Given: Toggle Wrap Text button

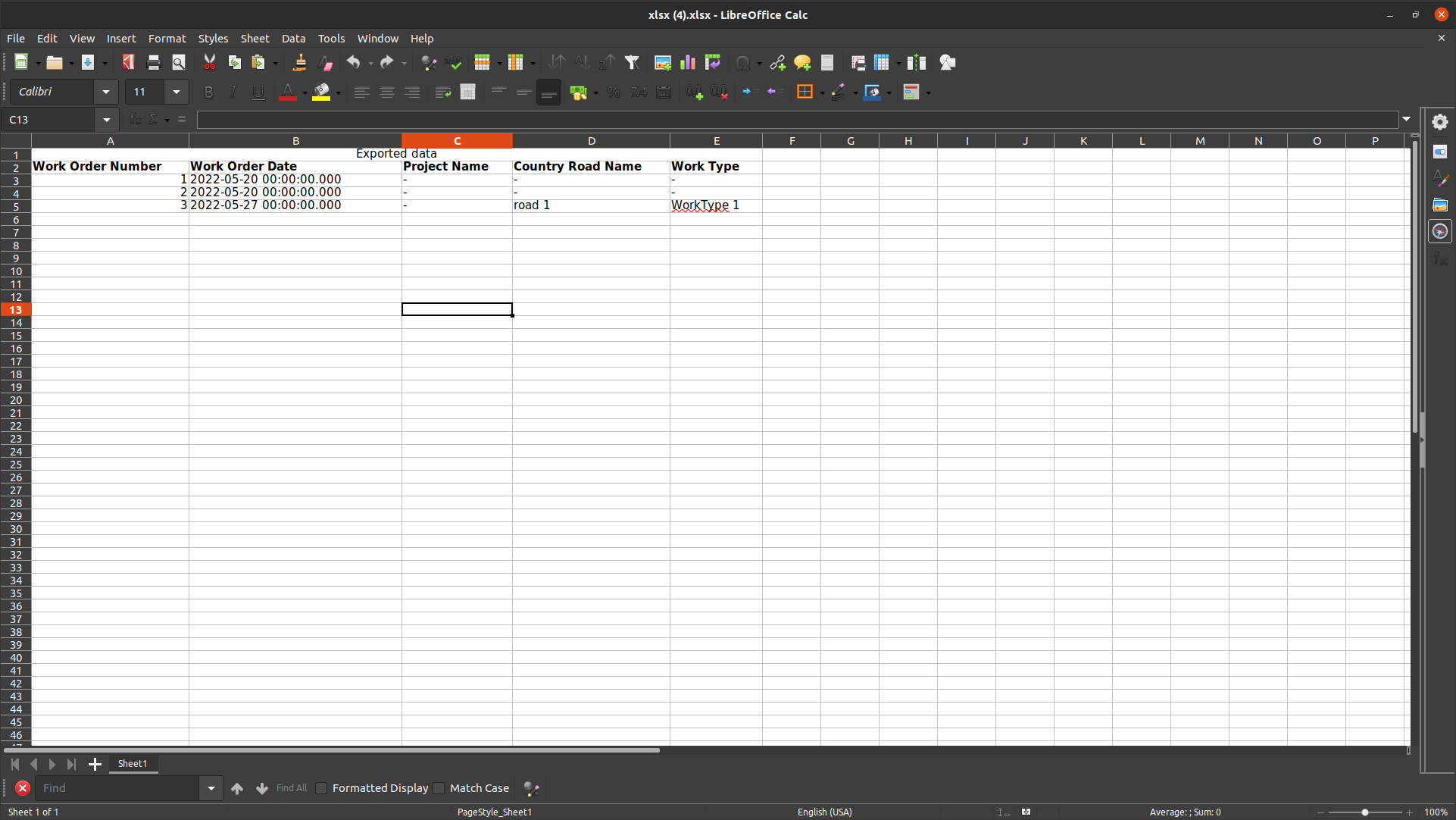Looking at the screenshot, I should click(443, 92).
